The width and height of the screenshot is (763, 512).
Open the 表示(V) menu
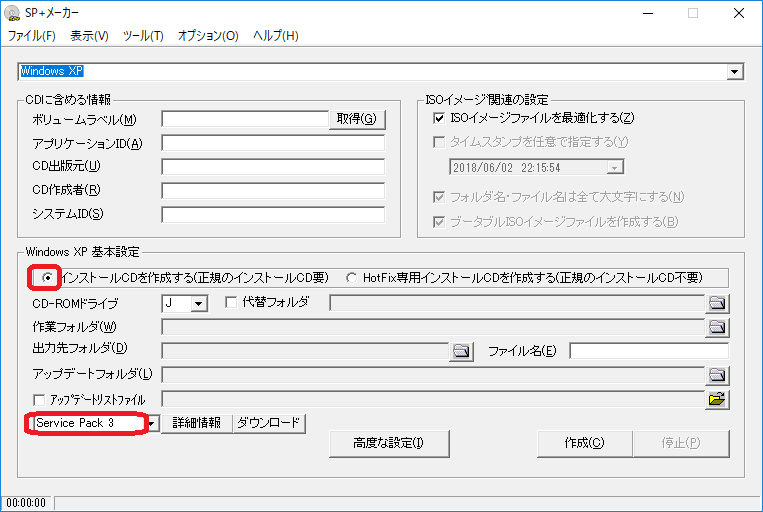pos(89,36)
